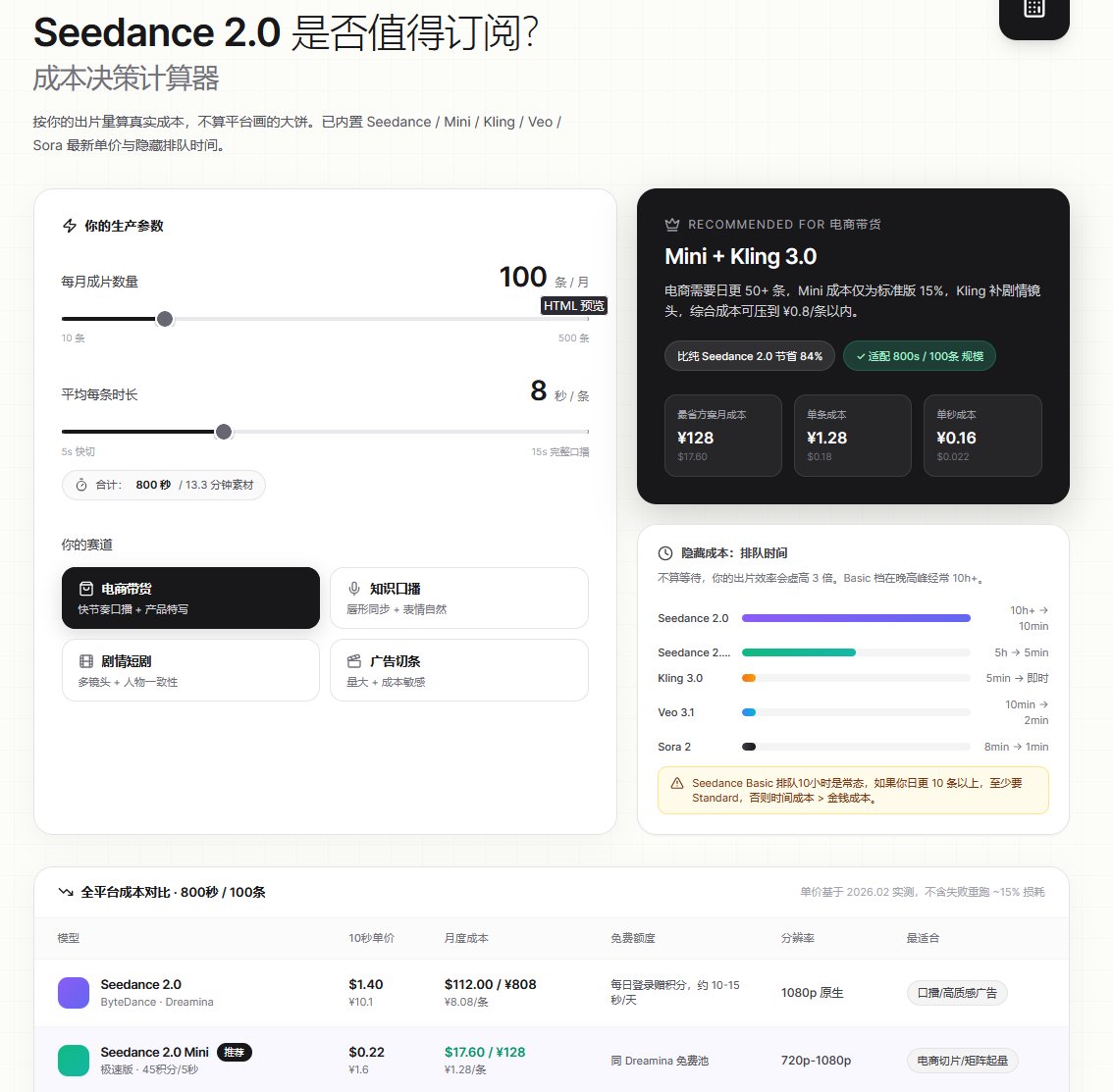This screenshot has height=1092, width=1113.
Task: Click the Seedance 2.0 Mini row name
Action: (x=155, y=1052)
